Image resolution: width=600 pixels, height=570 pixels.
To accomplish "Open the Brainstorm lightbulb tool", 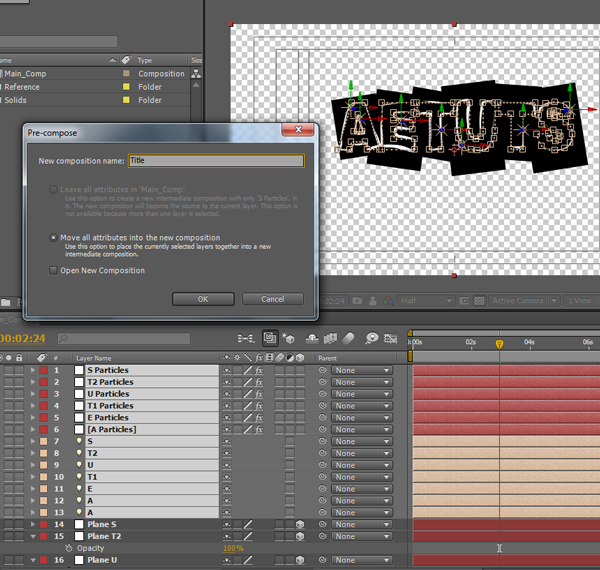I will [372, 338].
